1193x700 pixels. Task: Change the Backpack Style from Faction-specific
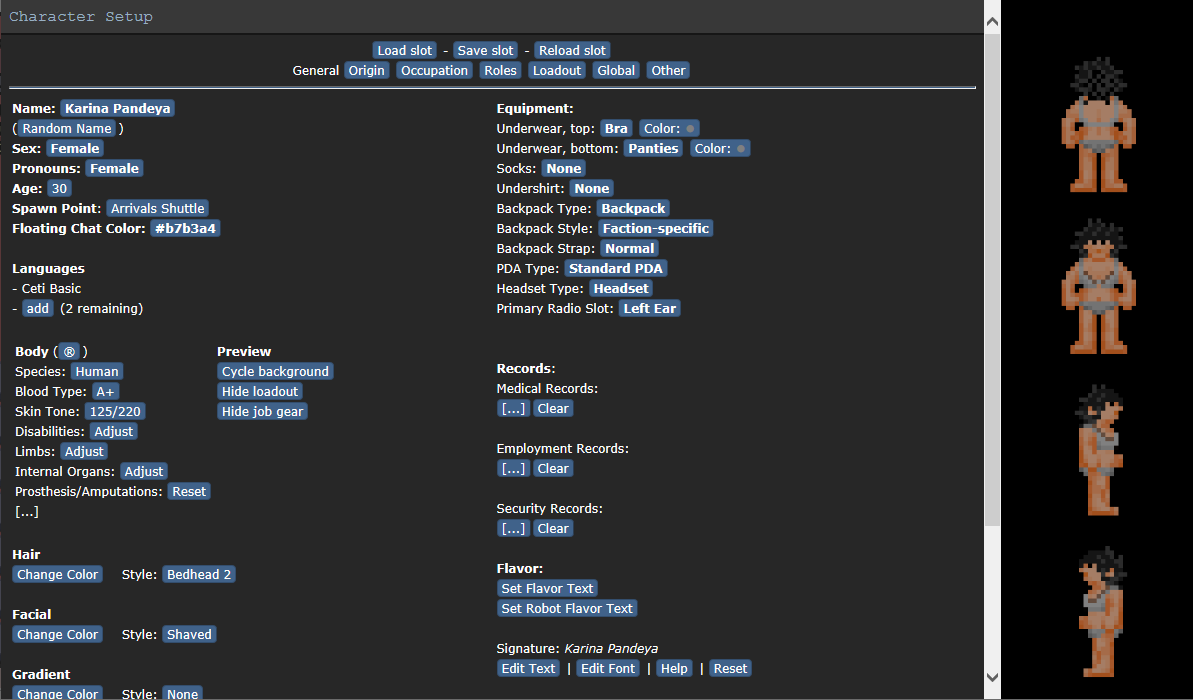(655, 228)
